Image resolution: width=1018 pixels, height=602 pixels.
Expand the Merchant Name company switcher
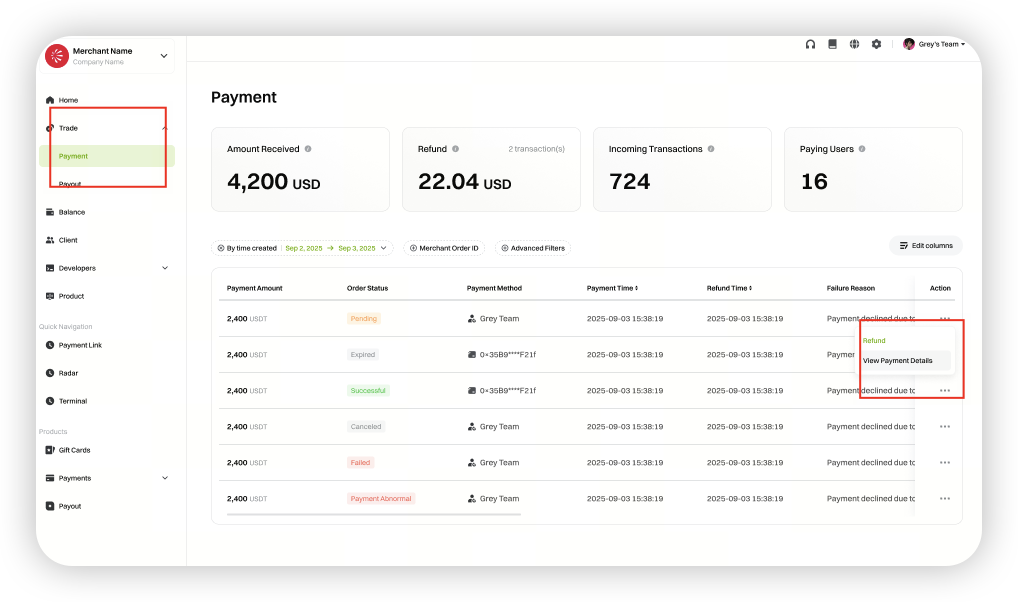[164, 56]
